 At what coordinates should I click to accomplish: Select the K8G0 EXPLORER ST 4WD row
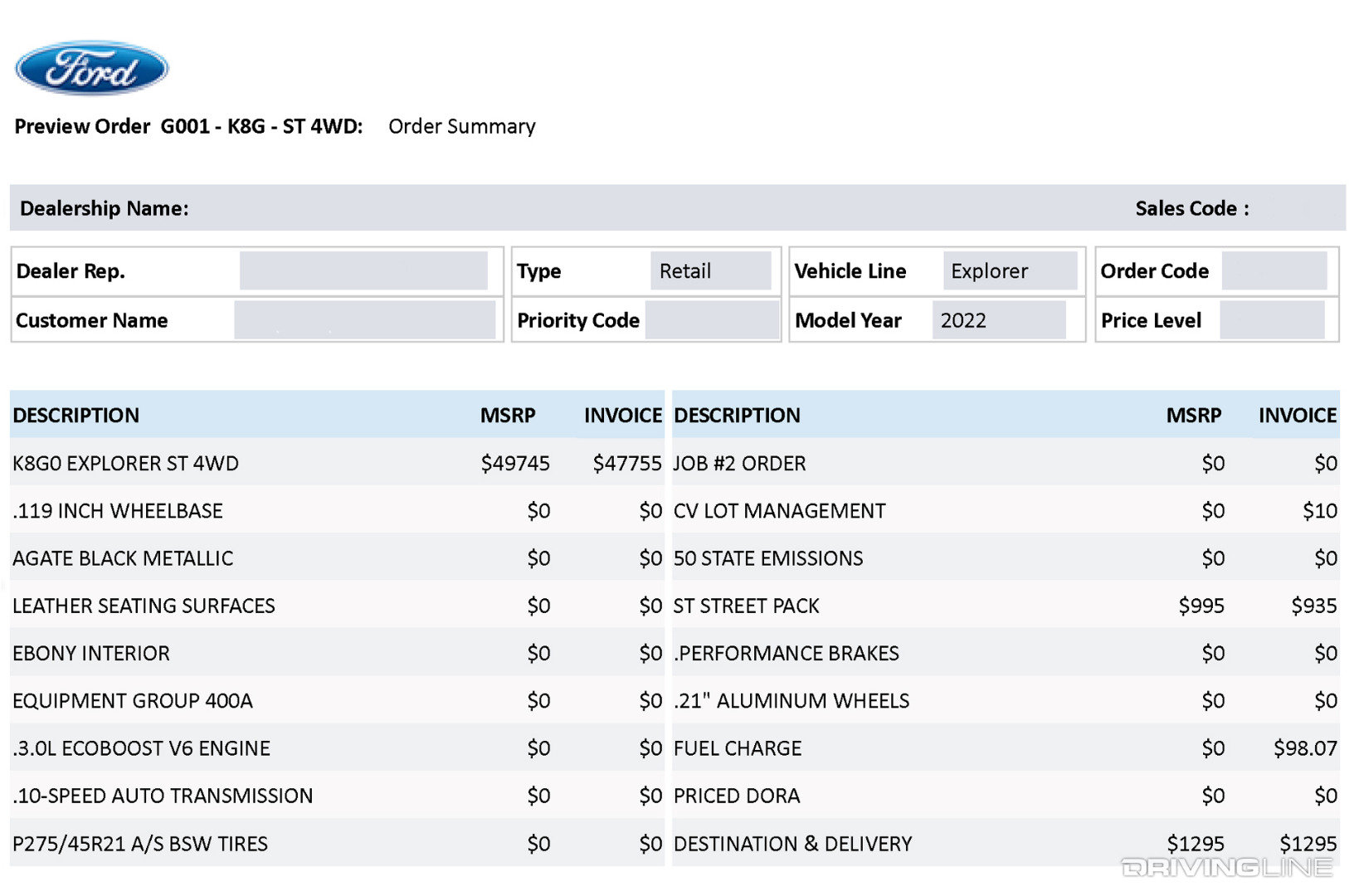pos(126,463)
